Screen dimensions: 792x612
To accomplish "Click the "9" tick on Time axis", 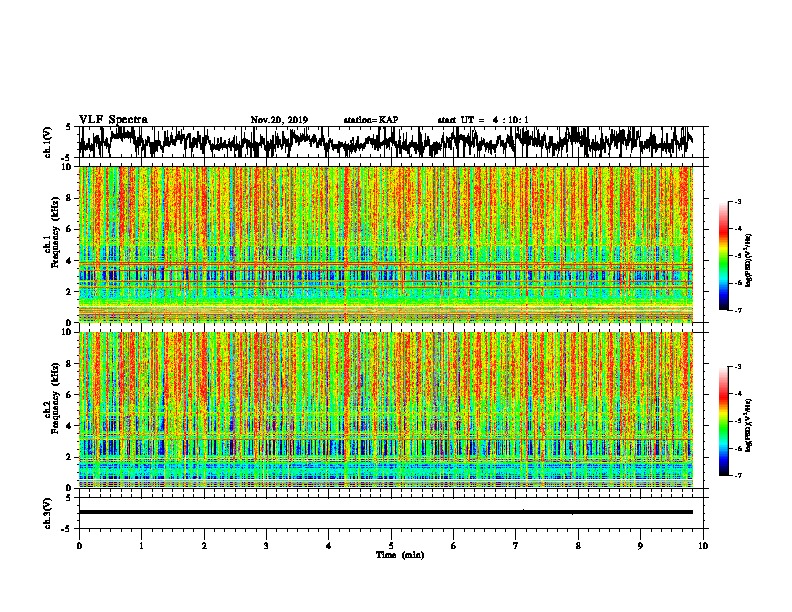I will point(640,546).
